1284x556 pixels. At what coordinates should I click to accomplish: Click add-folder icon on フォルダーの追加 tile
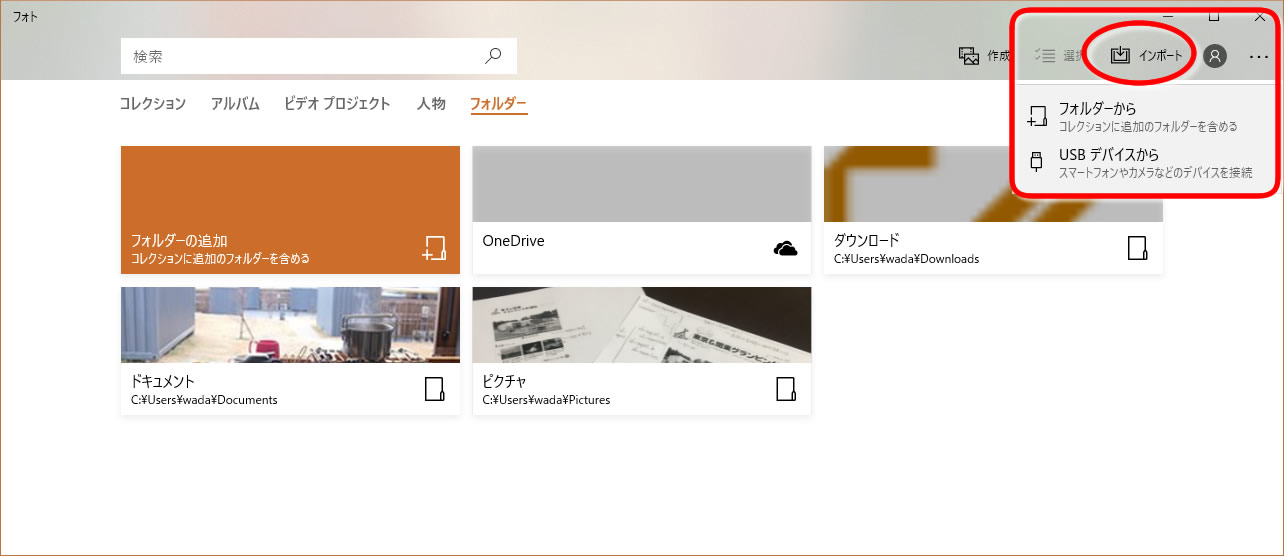pos(433,248)
